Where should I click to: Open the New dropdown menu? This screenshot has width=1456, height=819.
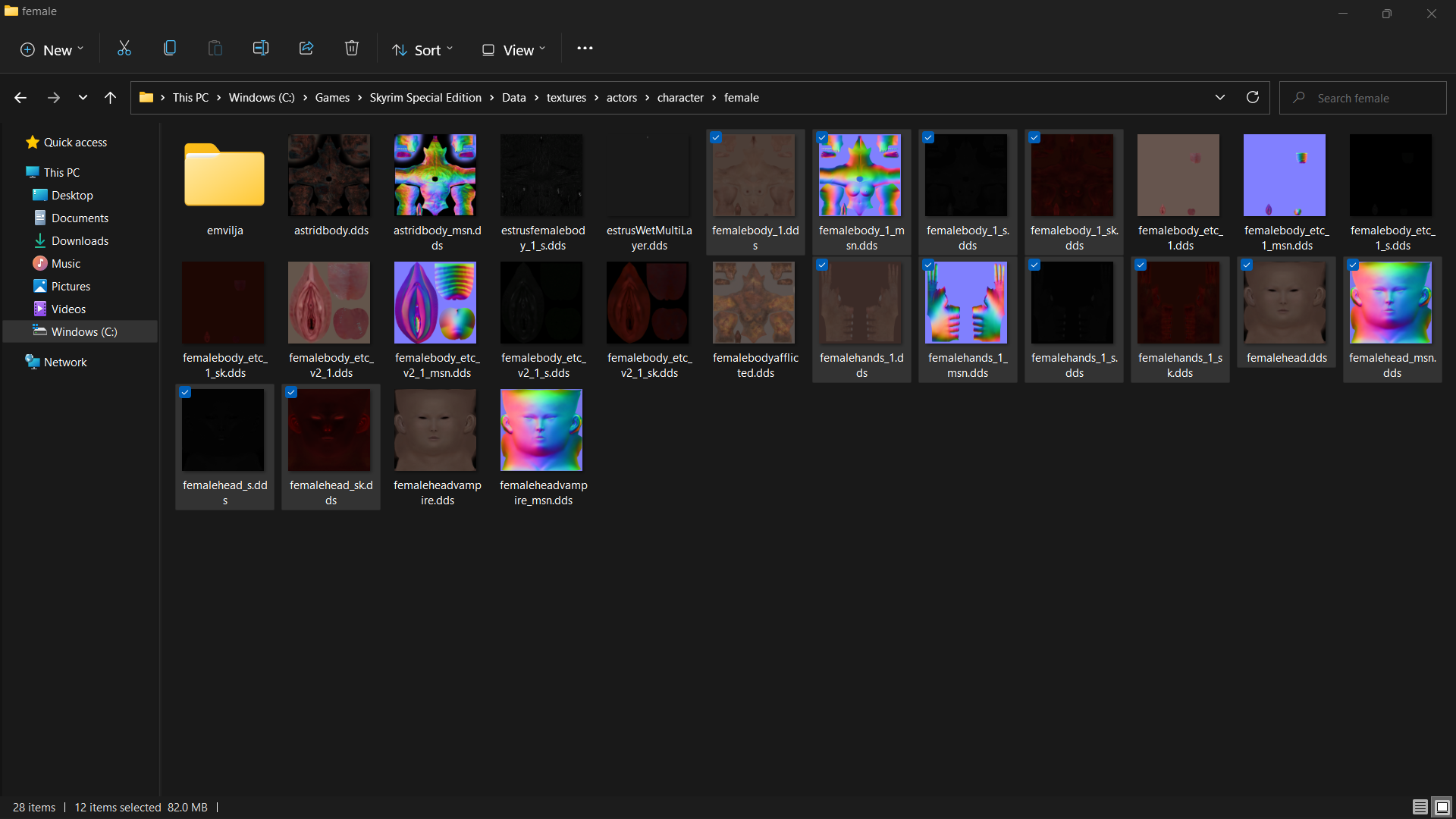point(52,50)
